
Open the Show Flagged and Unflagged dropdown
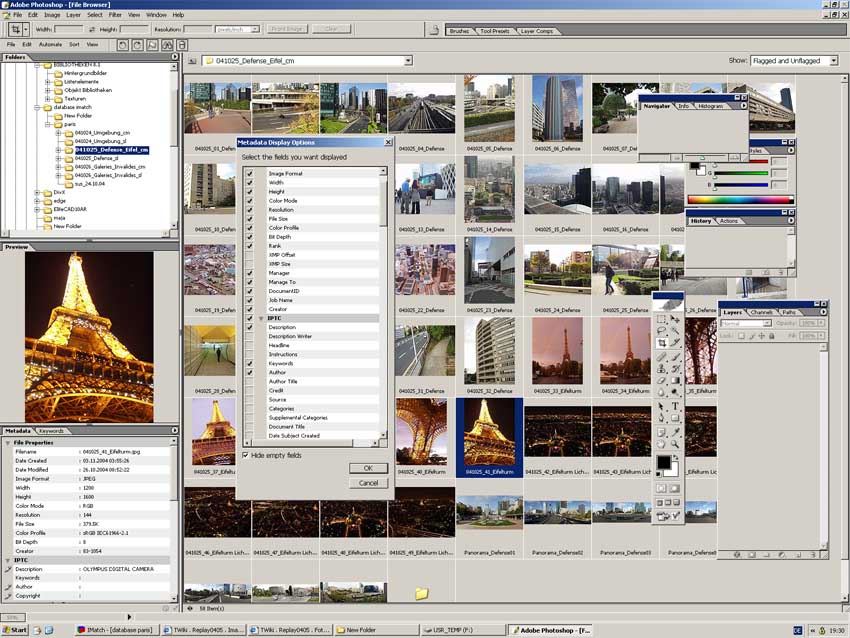click(x=834, y=61)
